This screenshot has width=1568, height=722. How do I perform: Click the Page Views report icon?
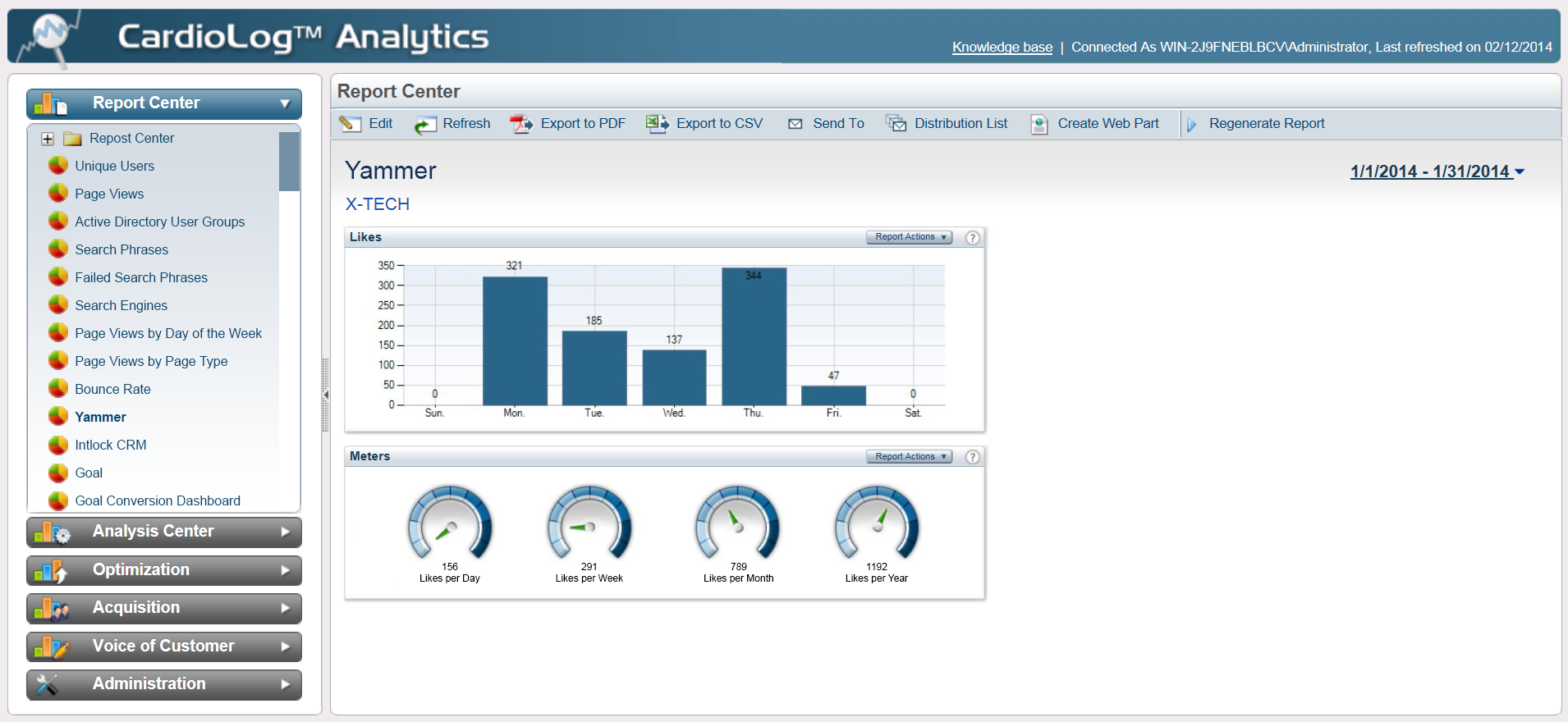58,194
